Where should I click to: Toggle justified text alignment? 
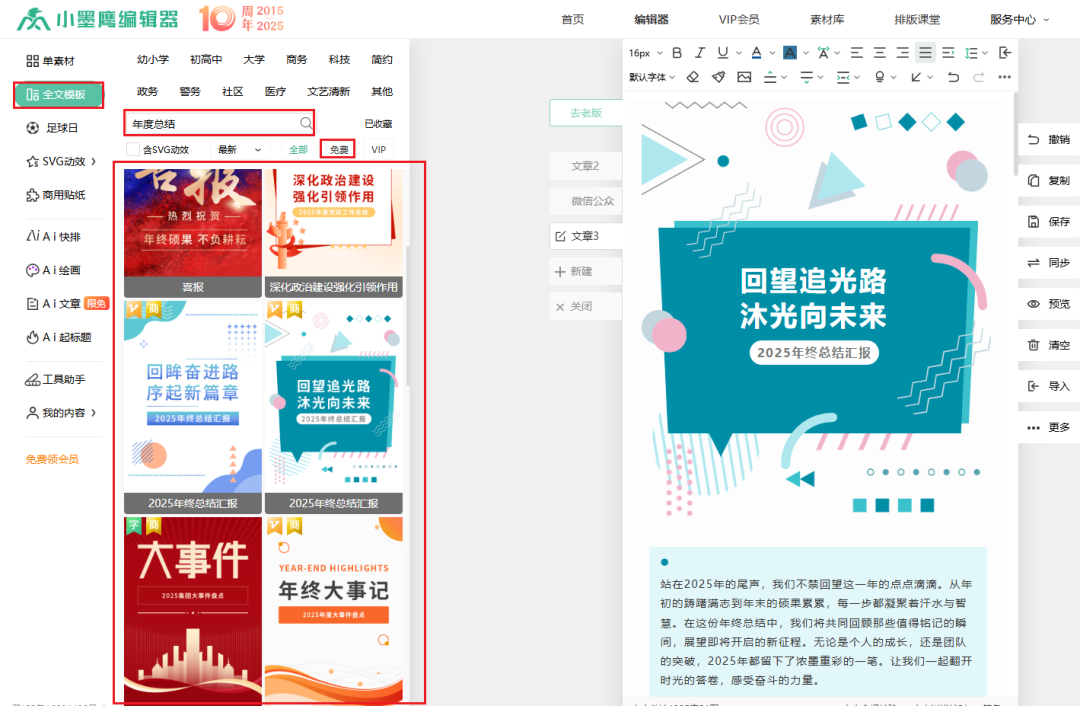(x=925, y=52)
